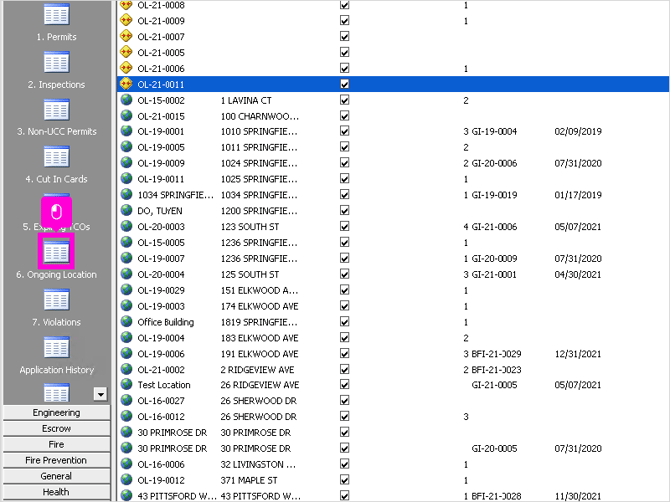Click the globe icon beside Test Location
Screen dimensions: 670x502
click(x=126, y=384)
